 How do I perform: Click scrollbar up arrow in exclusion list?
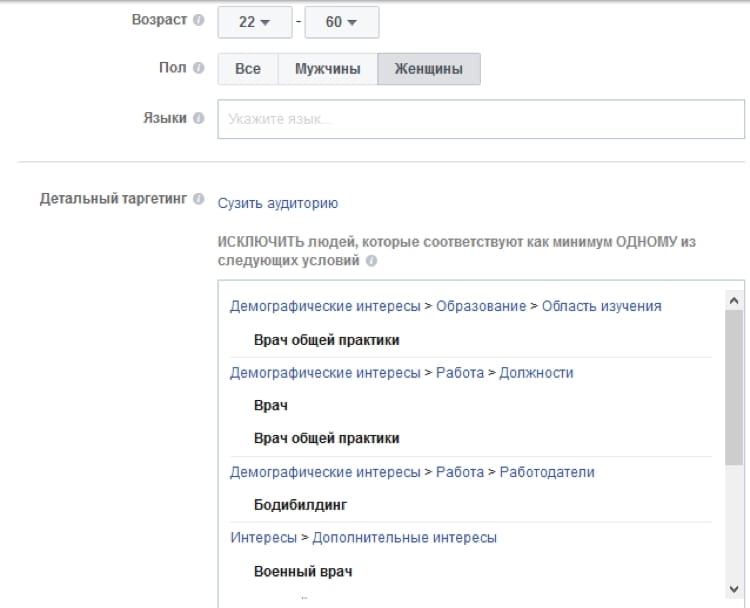pyautogui.click(x=735, y=299)
